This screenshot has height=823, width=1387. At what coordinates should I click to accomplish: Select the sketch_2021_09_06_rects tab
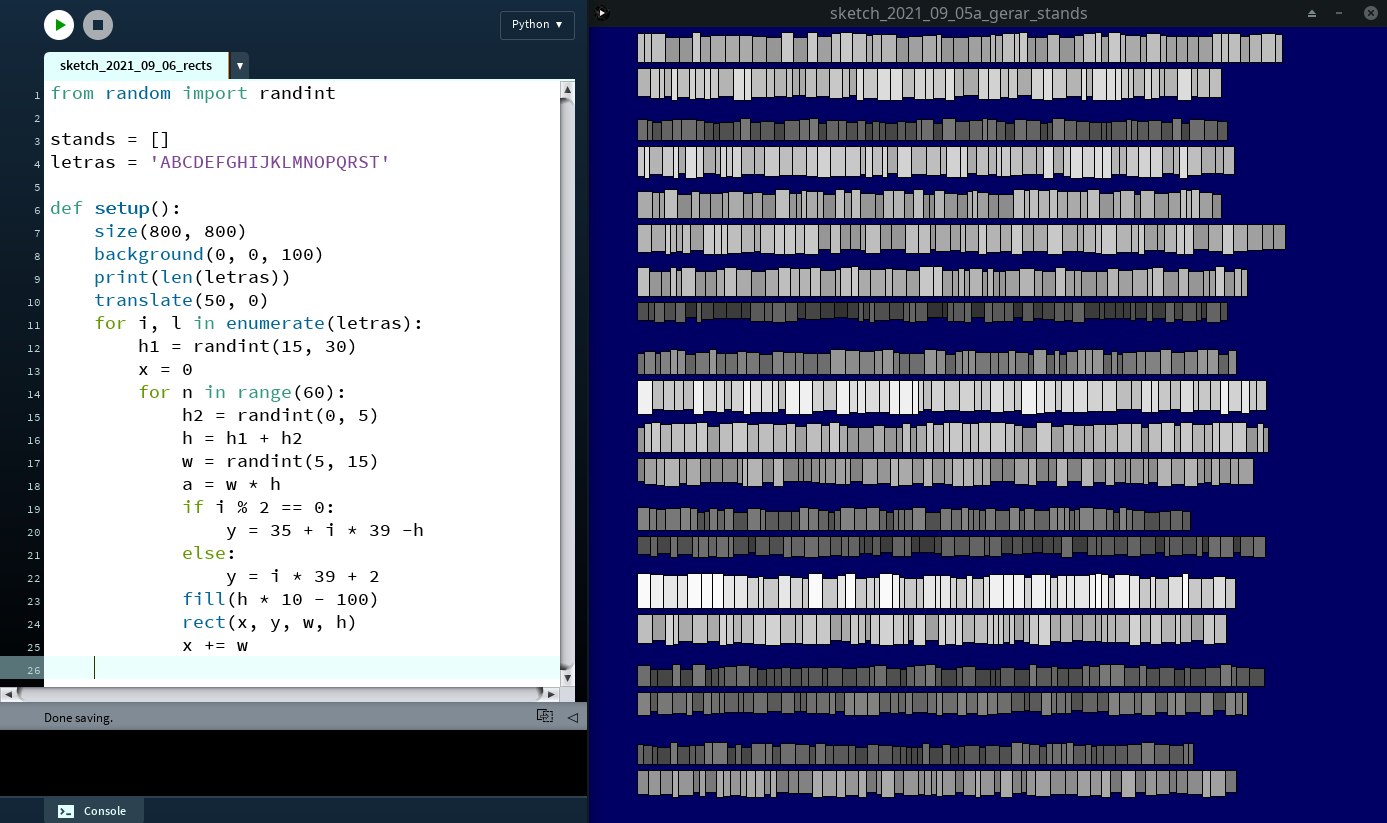coord(136,66)
